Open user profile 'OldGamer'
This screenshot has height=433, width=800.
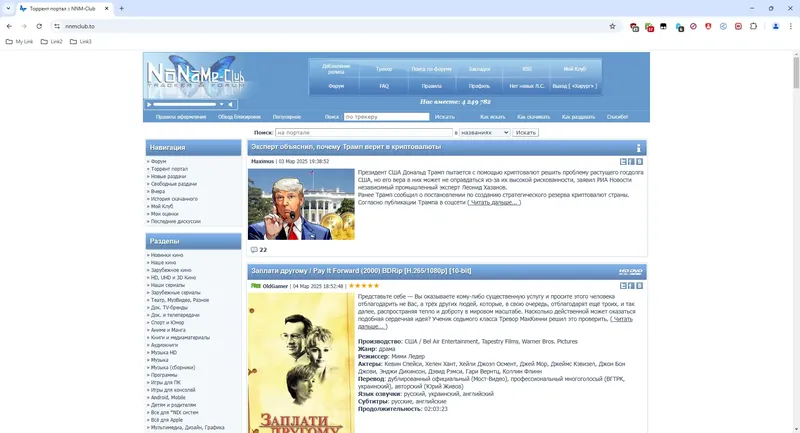pyautogui.click(x=275, y=286)
